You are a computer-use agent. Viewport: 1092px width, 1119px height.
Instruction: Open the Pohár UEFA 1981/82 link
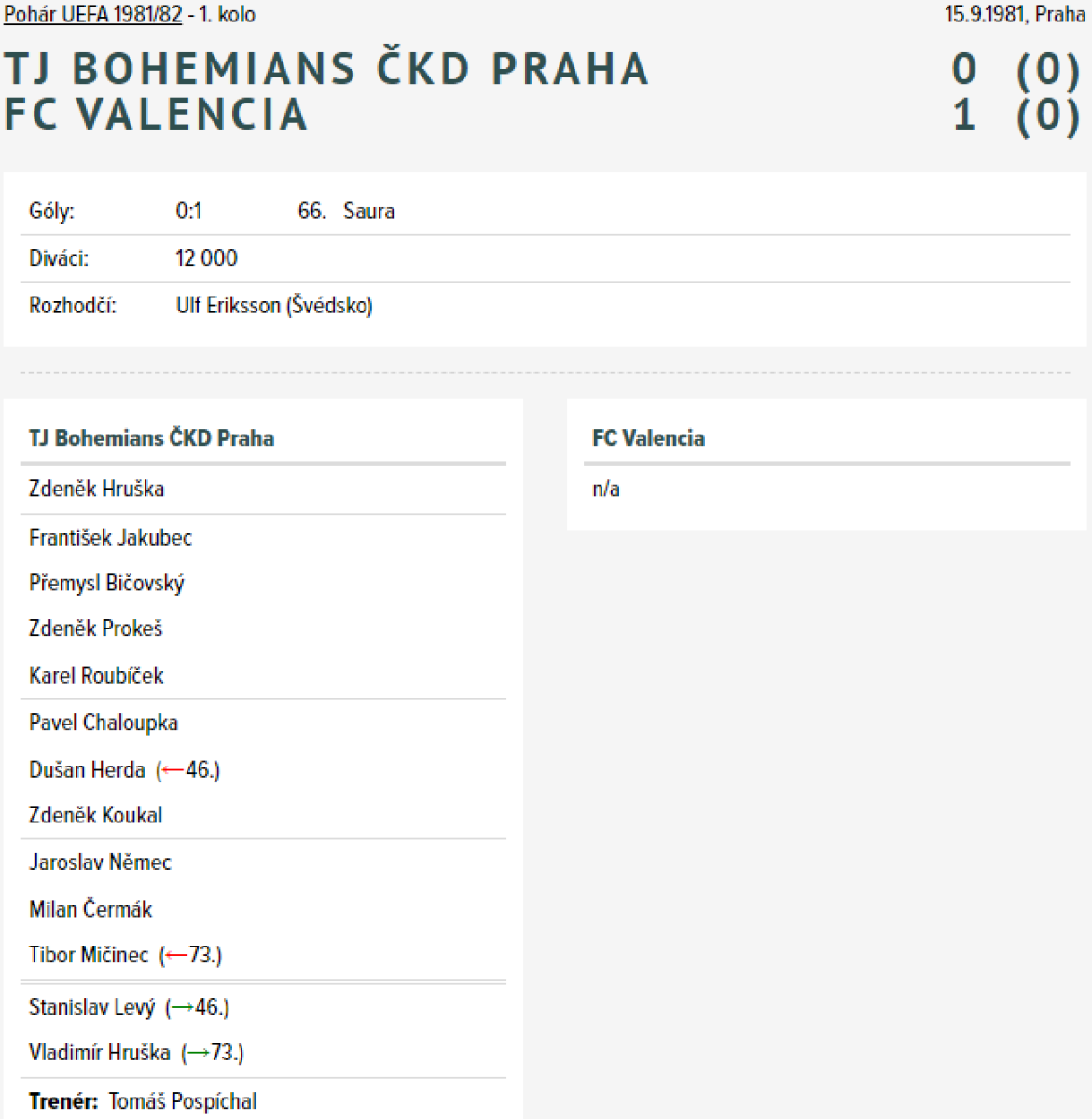pos(93,15)
